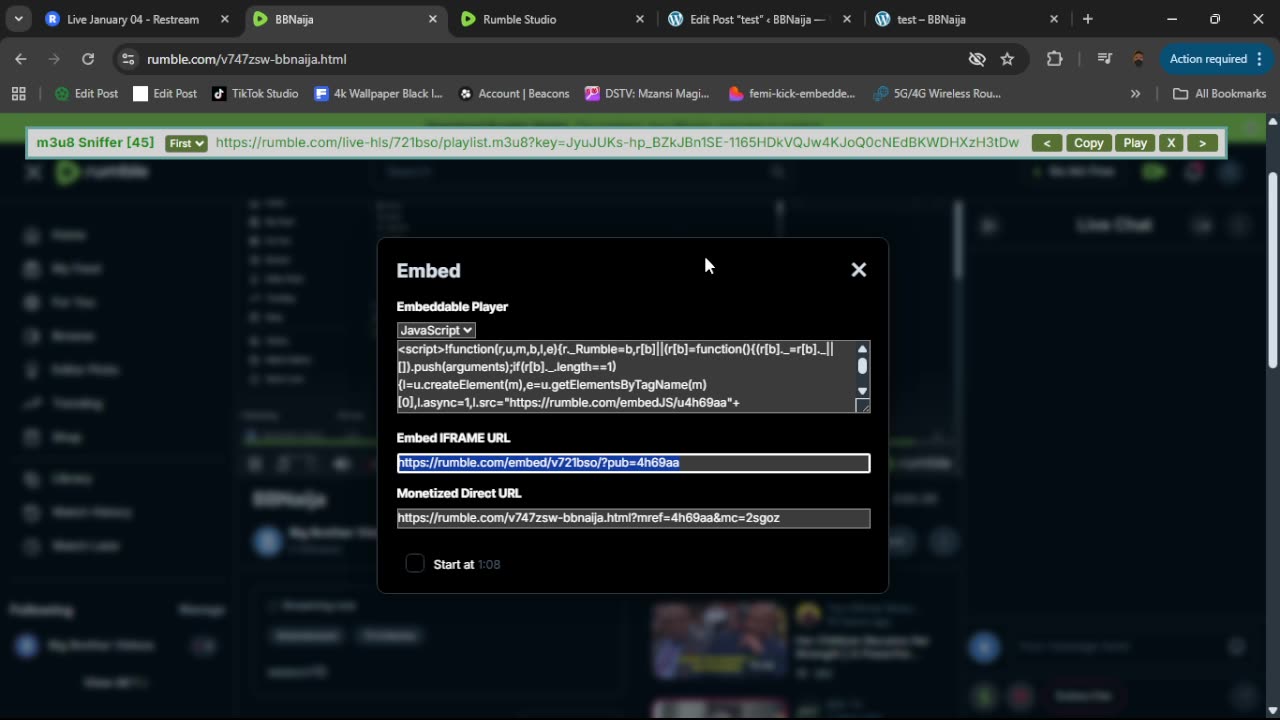Open the JavaScript player type dropdown
Image resolution: width=1280 pixels, height=720 pixels.
point(436,330)
